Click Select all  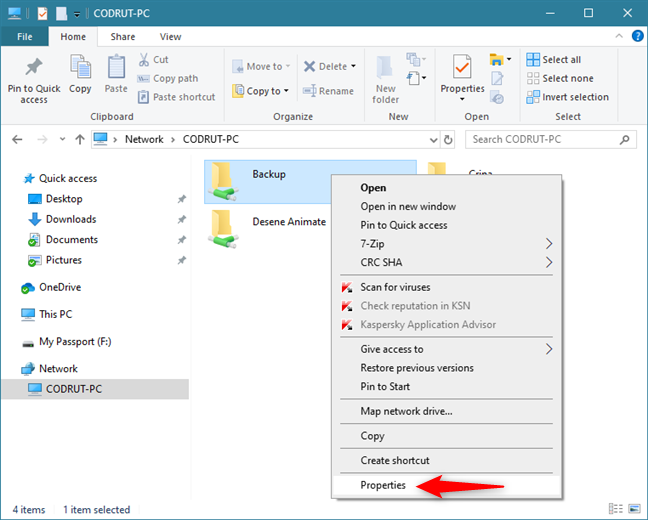[554, 60]
